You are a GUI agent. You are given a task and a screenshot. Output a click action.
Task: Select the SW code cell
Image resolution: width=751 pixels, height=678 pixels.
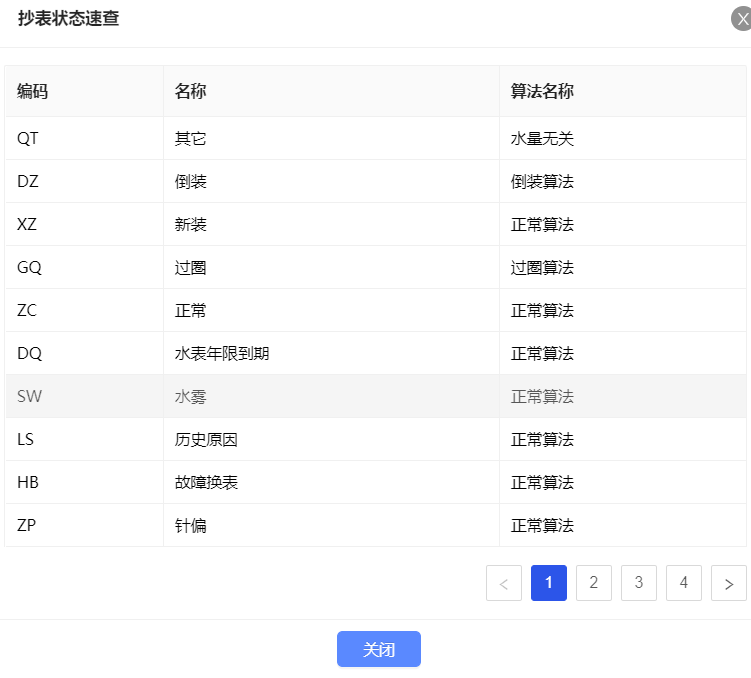tap(84, 396)
